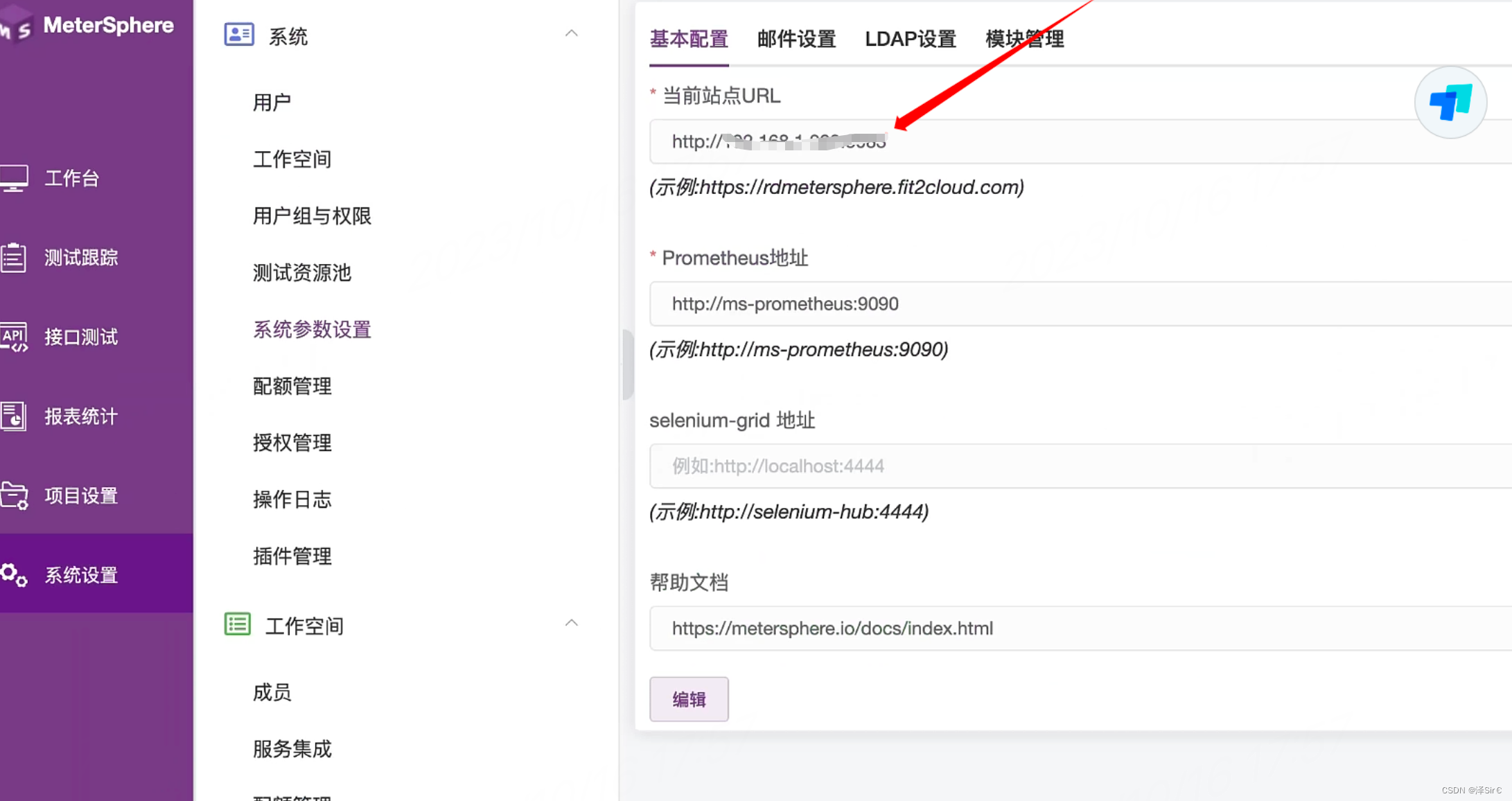Image resolution: width=1512 pixels, height=801 pixels.
Task: Click the MeterSphere logo
Action: pyautogui.click(x=87, y=25)
